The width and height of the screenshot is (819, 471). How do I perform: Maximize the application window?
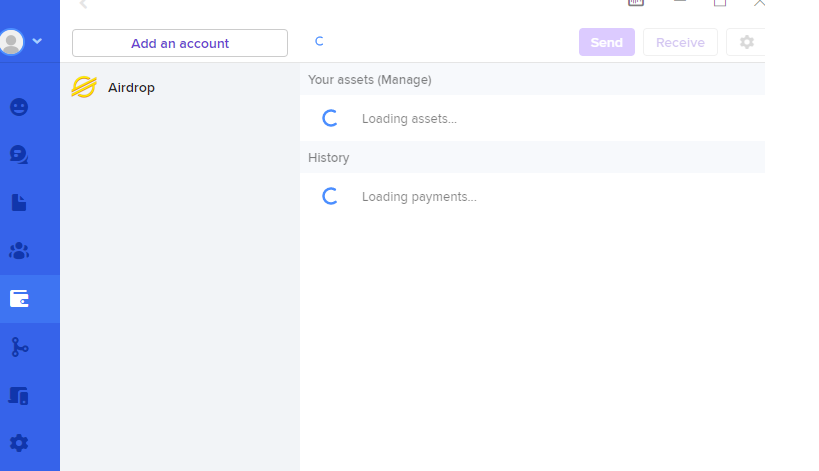point(719,3)
